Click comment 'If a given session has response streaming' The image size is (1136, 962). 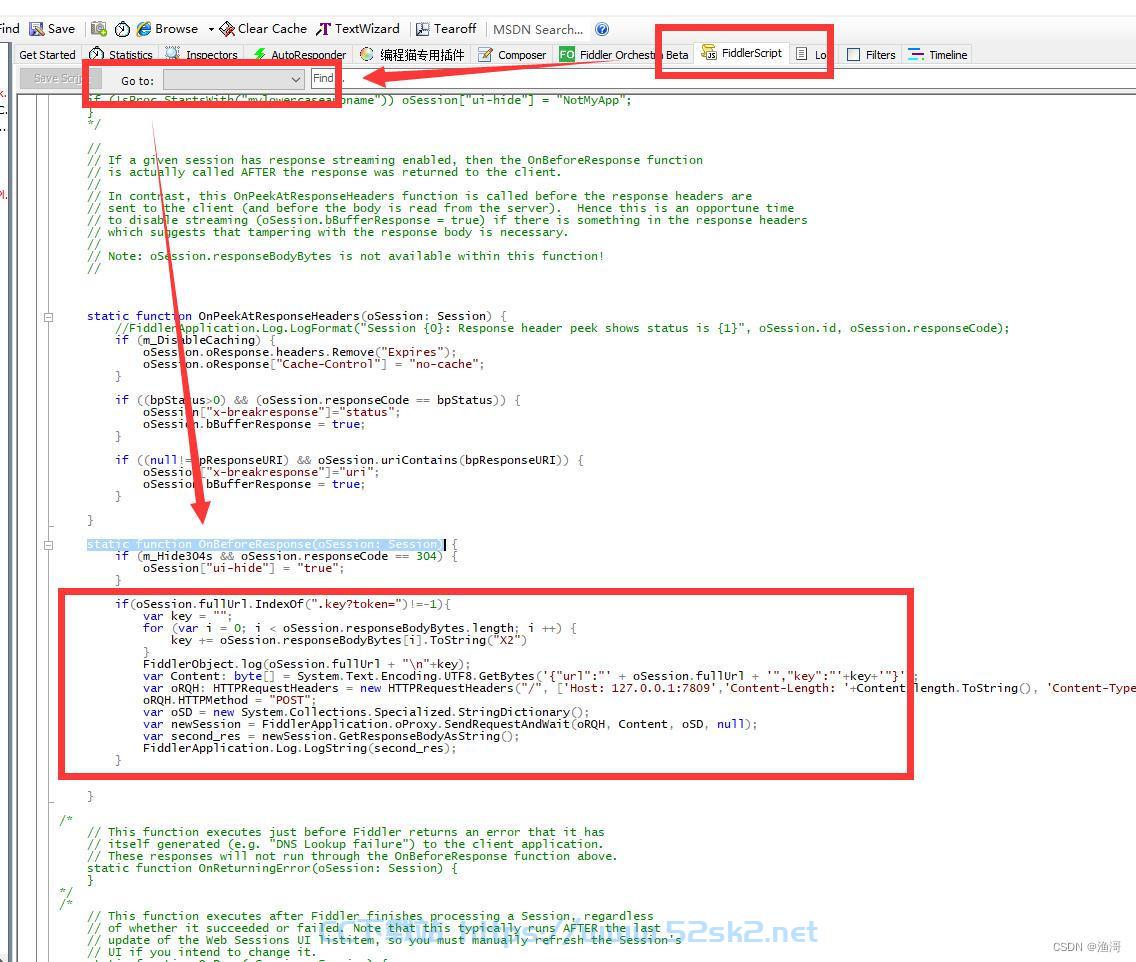click(395, 160)
